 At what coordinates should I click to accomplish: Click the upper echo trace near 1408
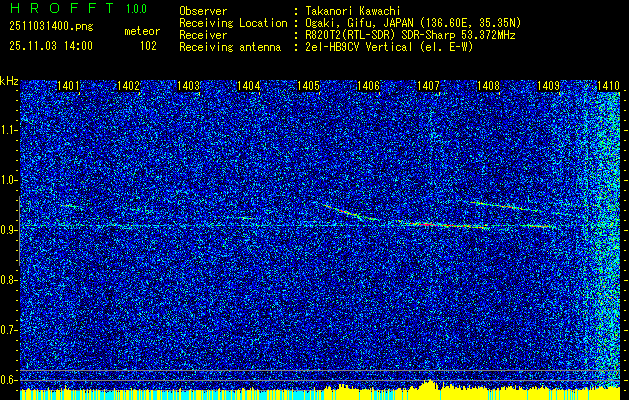click(x=503, y=206)
